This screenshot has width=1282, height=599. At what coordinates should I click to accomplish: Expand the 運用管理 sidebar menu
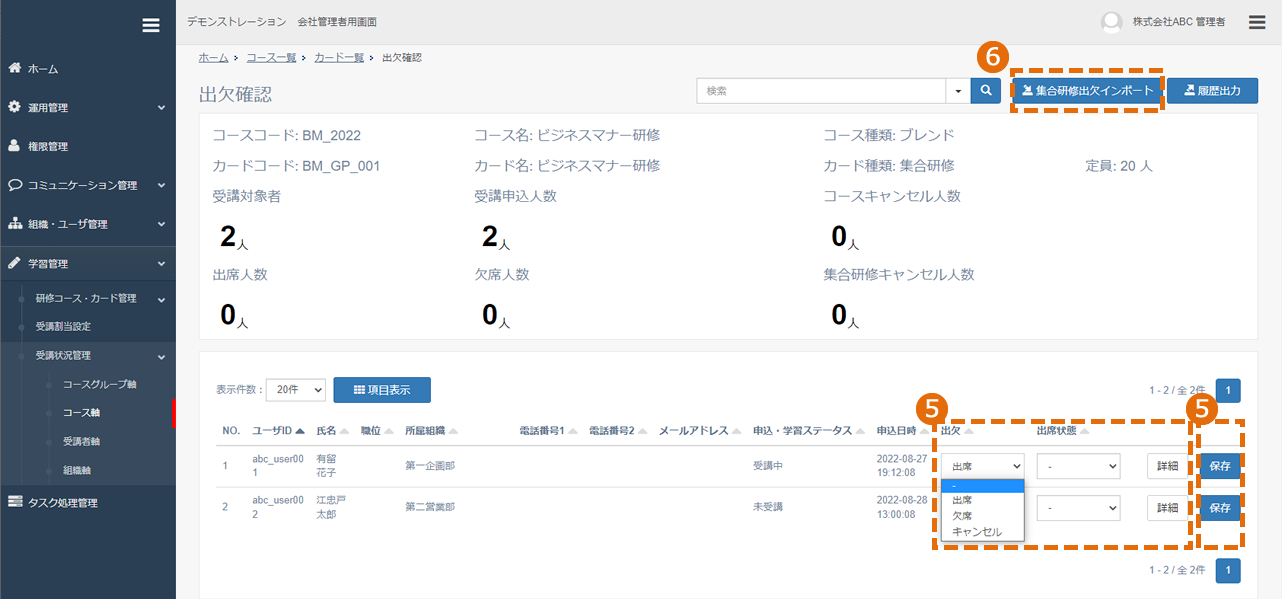point(161,107)
